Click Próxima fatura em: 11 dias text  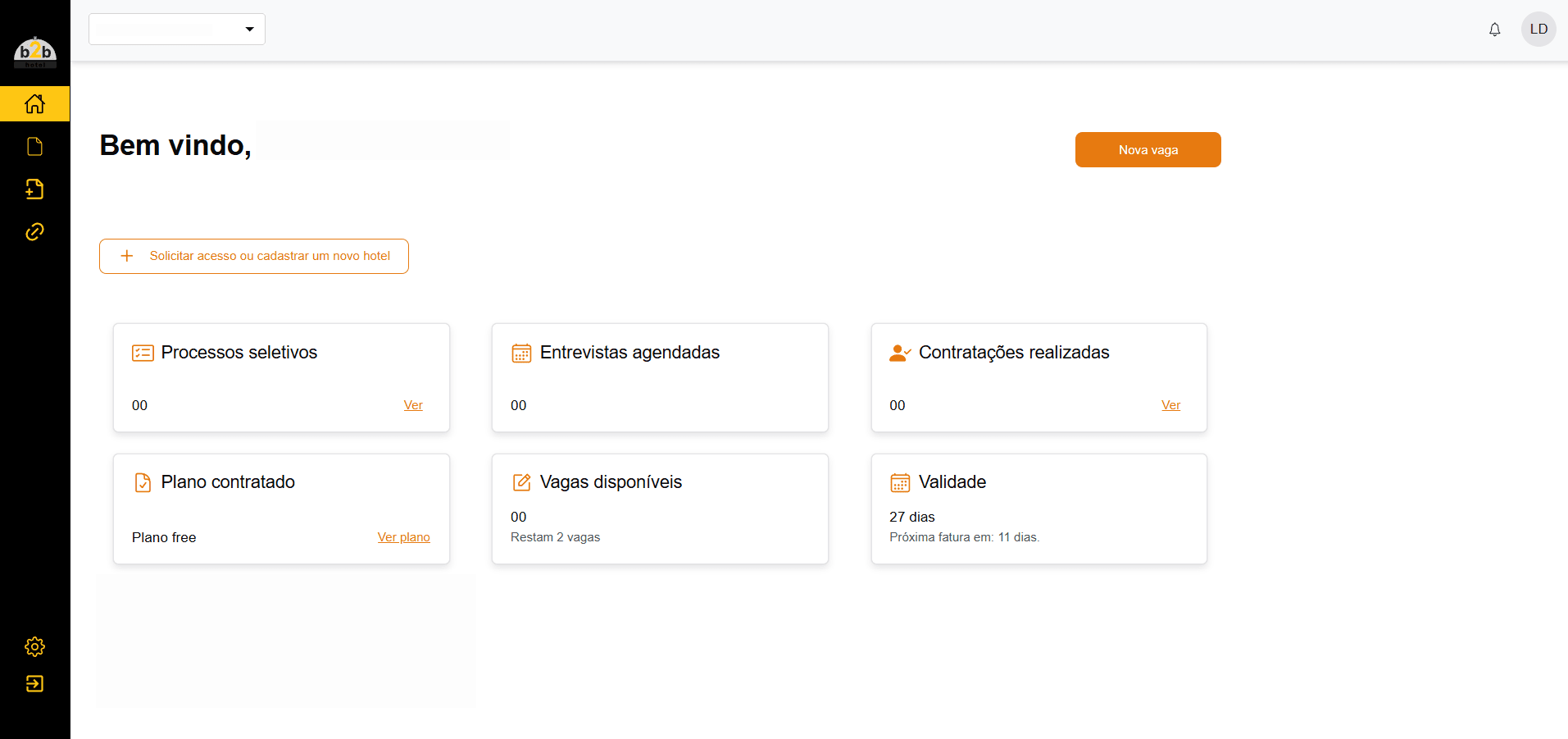pos(964,537)
